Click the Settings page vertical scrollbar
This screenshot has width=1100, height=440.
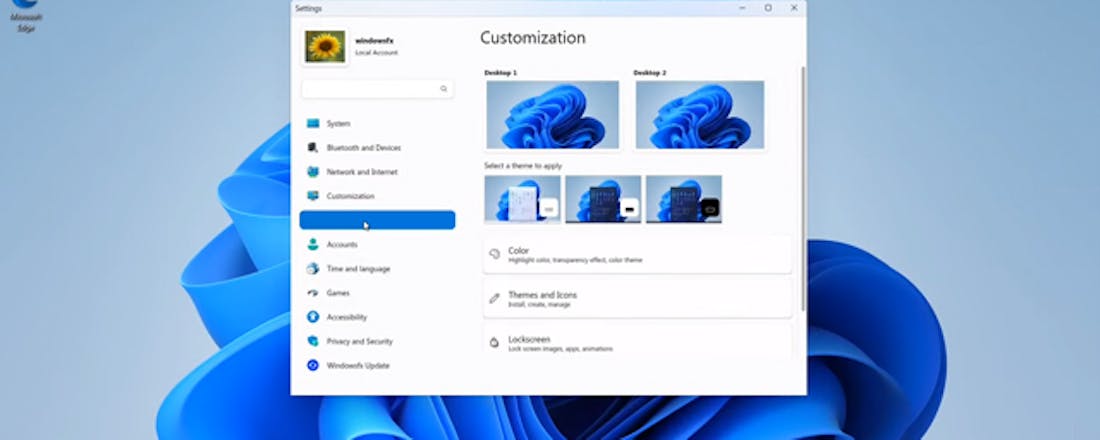coord(803,189)
